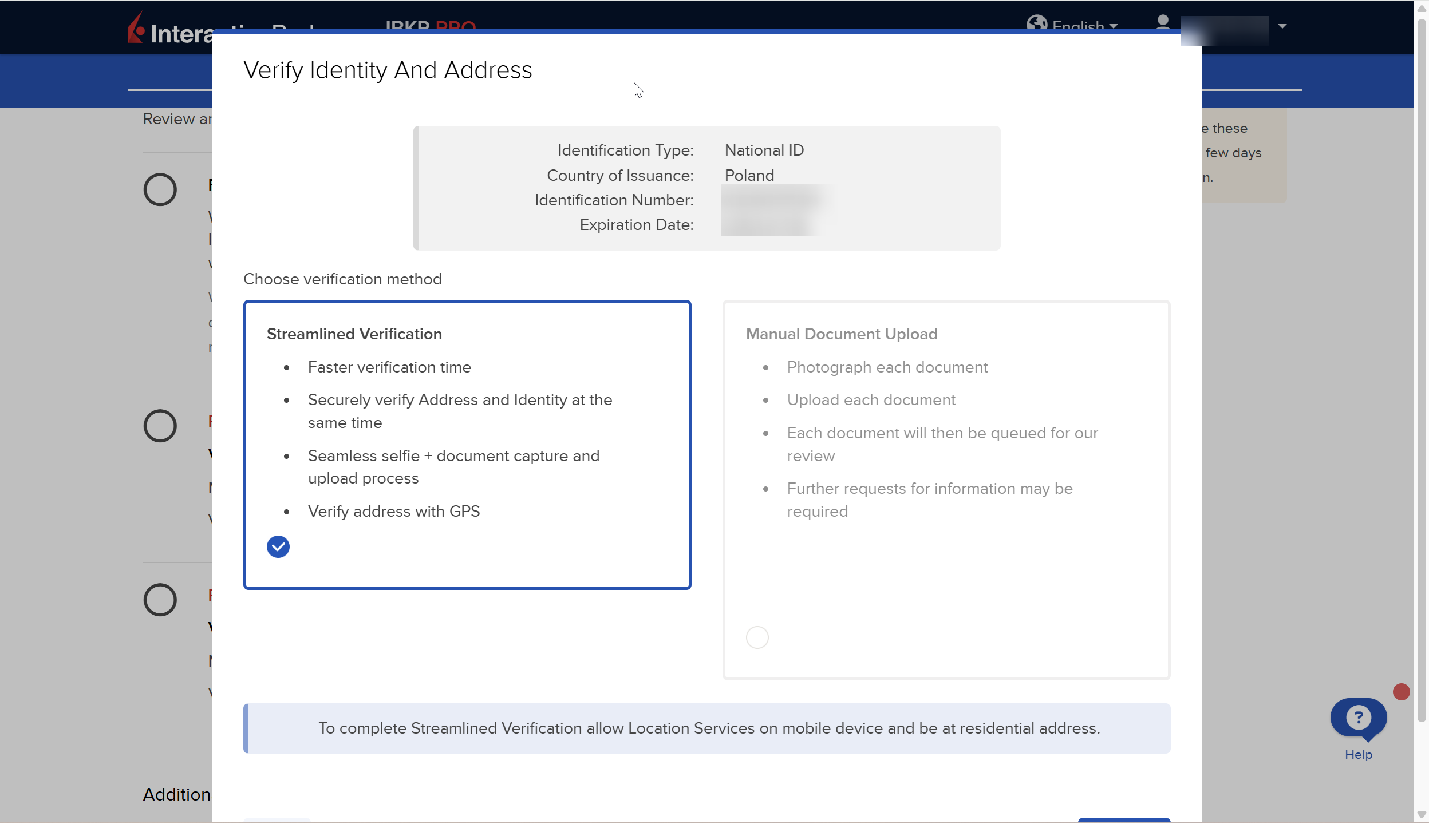Viewport: 1429px width, 840px height.
Task: Select the Manual Document Upload radio circle
Action: click(x=757, y=637)
